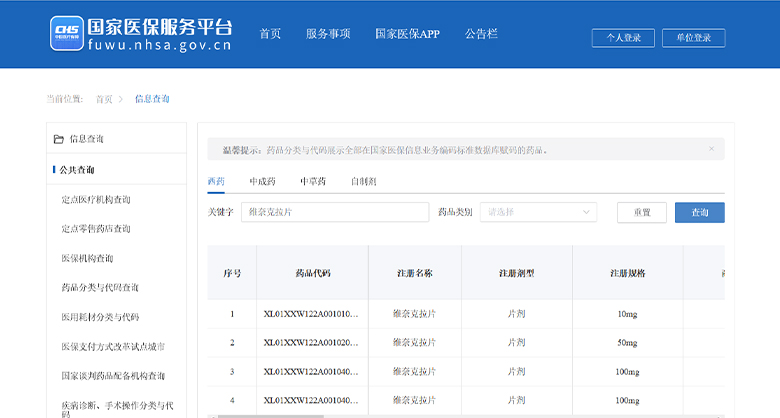The image size is (780, 418).
Task: Select 定点零售药店查询 in the sidebar
Action: tap(96, 229)
